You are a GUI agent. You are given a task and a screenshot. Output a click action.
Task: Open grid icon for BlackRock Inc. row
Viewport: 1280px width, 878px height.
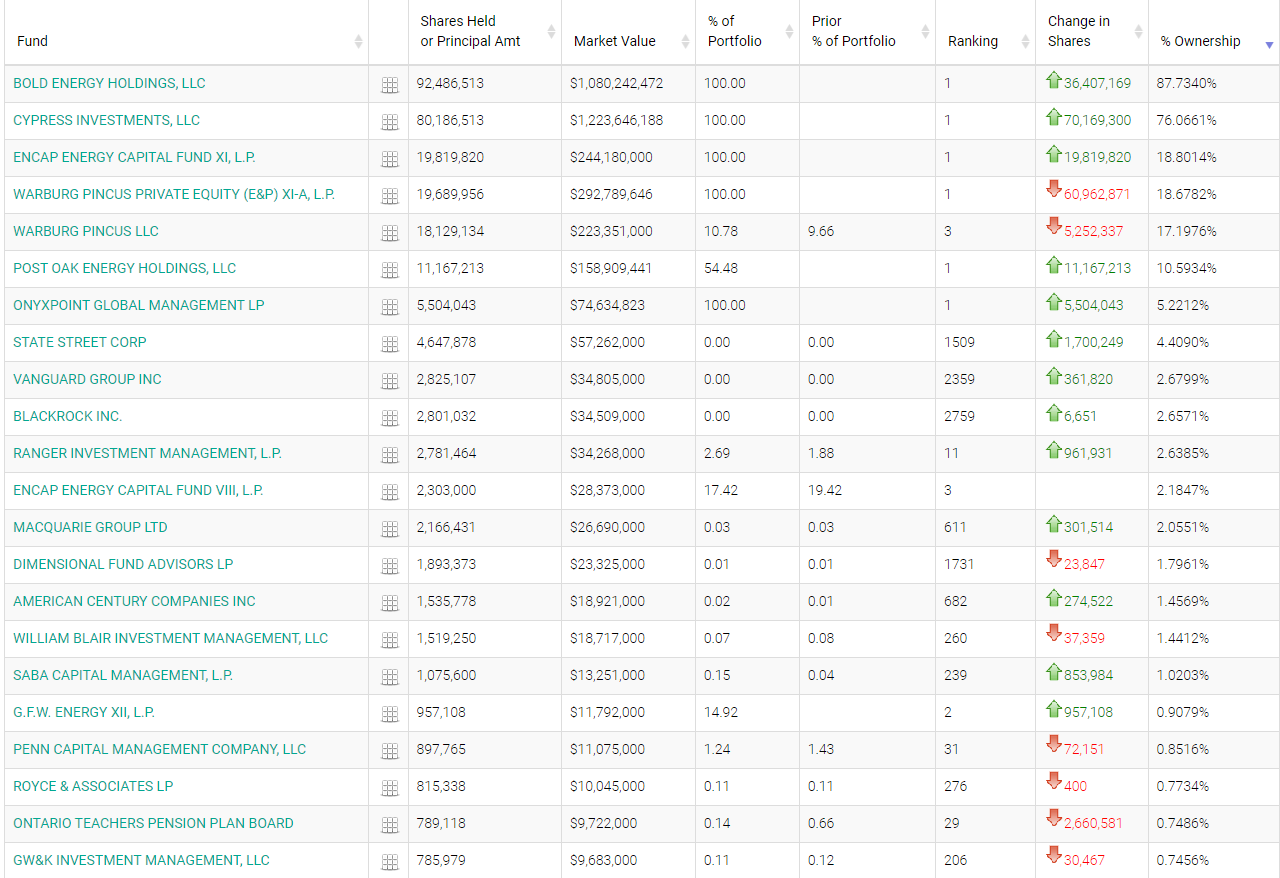click(x=390, y=418)
